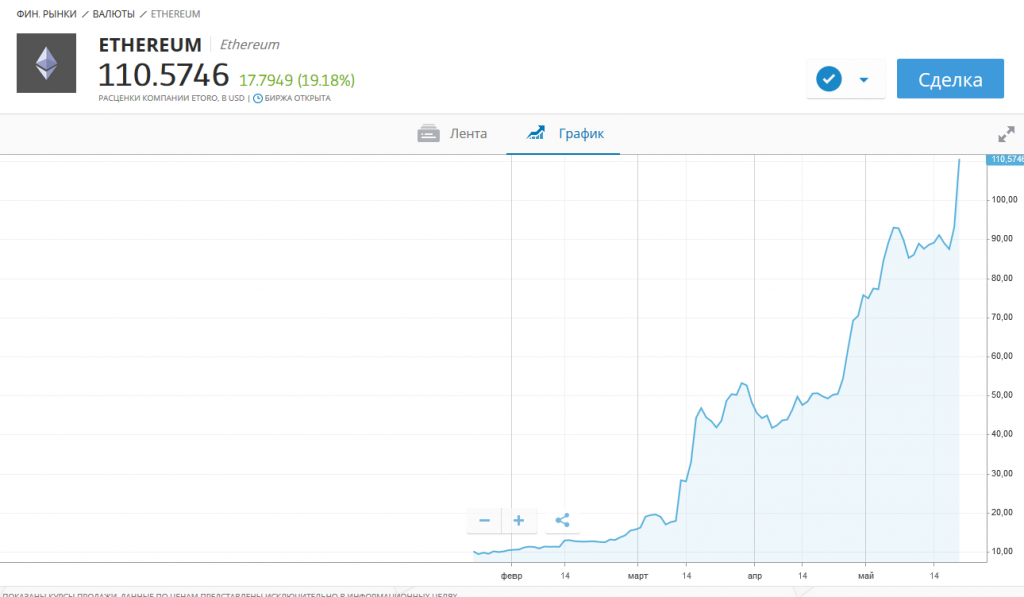Switch to the Лента tab
Viewport: 1024px width, 597px height.
point(453,133)
